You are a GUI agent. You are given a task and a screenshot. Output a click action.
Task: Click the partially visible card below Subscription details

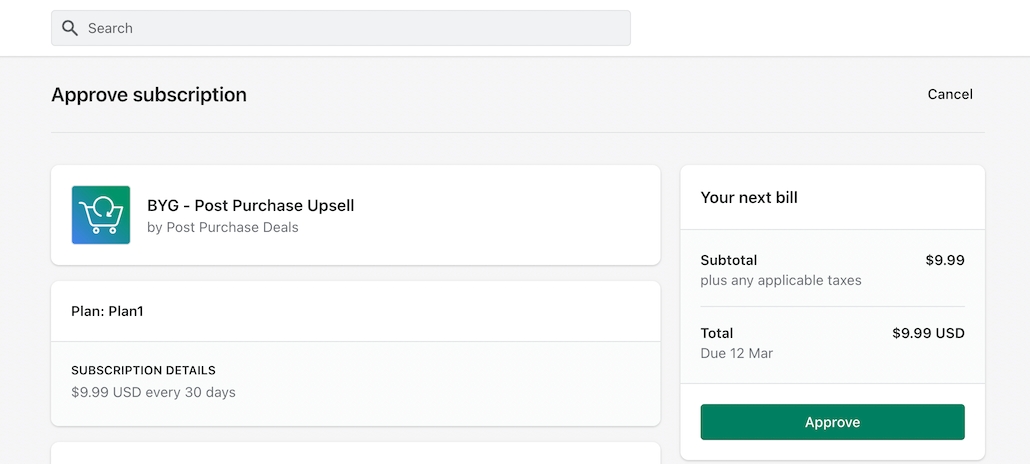point(355,453)
